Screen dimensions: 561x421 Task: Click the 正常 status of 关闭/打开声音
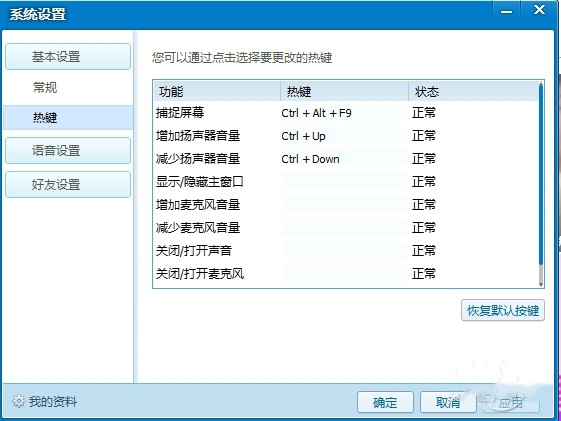[x=424, y=250]
